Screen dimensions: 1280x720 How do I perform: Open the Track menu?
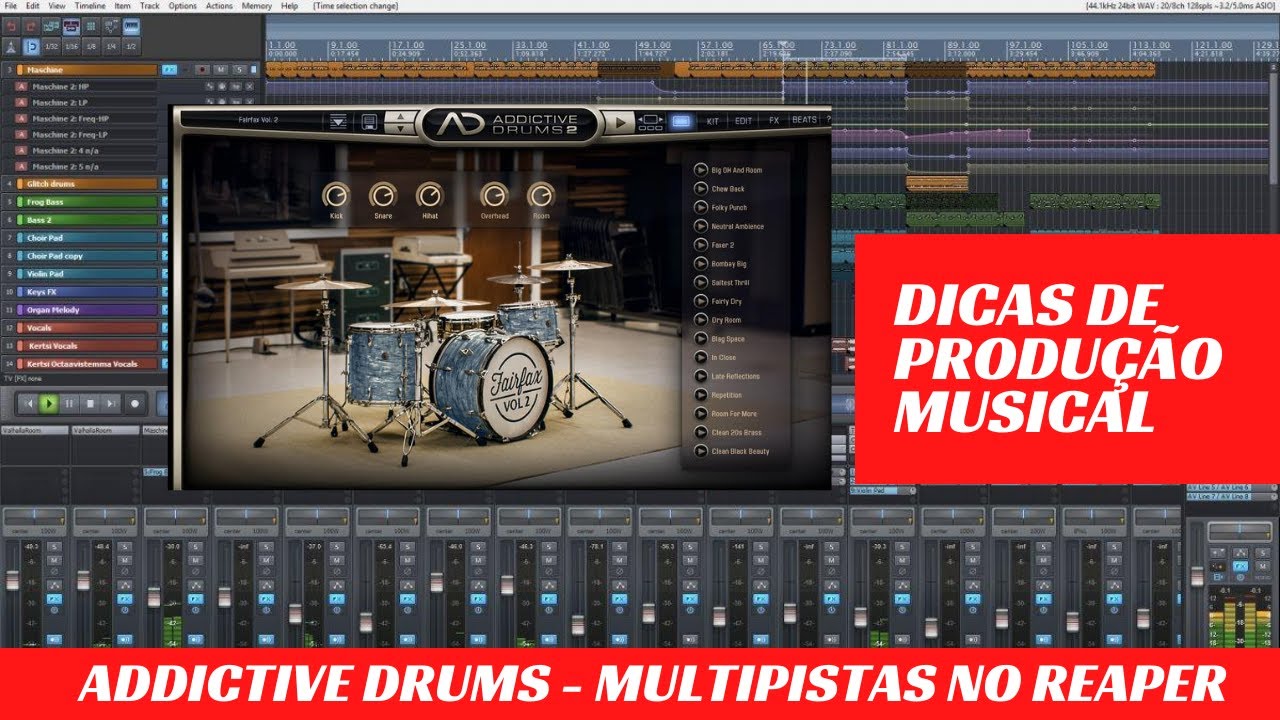click(x=150, y=6)
